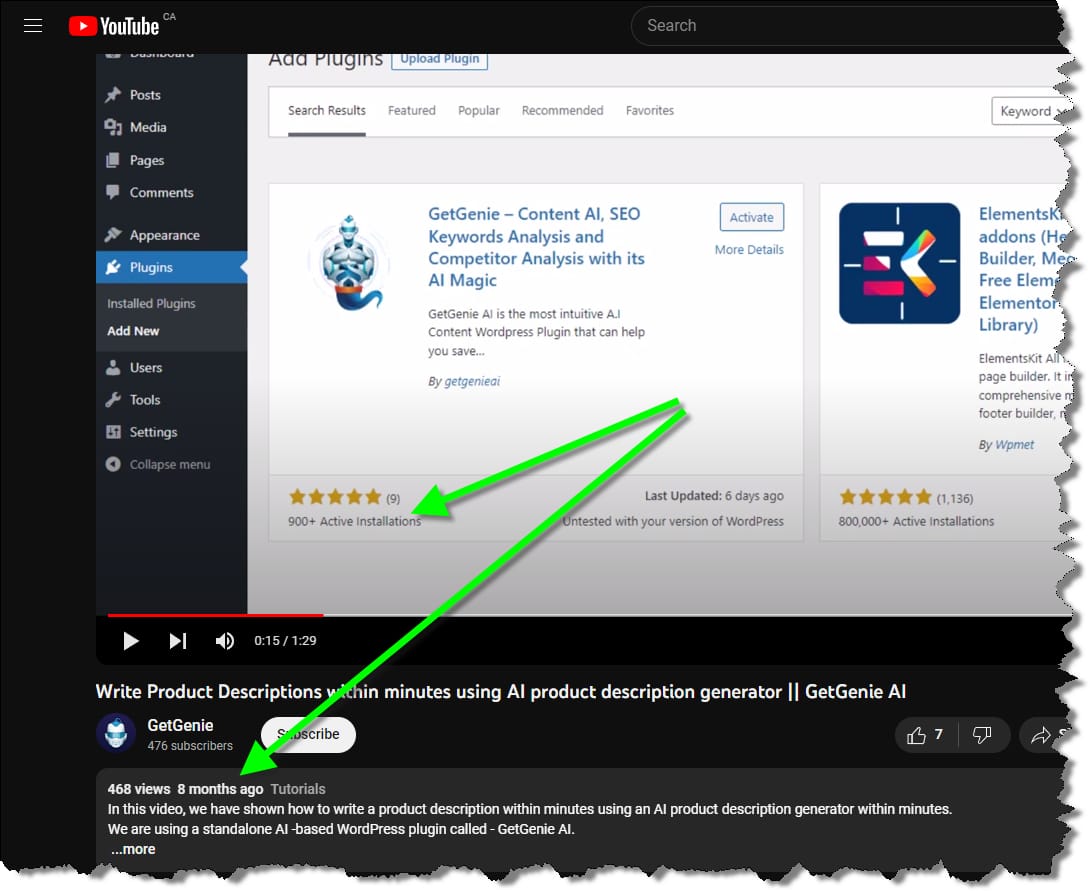Open the Wpmet author link

pos(1014,445)
